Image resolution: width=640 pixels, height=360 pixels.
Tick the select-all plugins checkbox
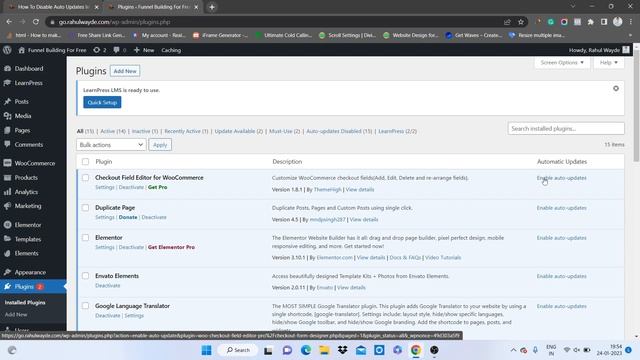85,162
